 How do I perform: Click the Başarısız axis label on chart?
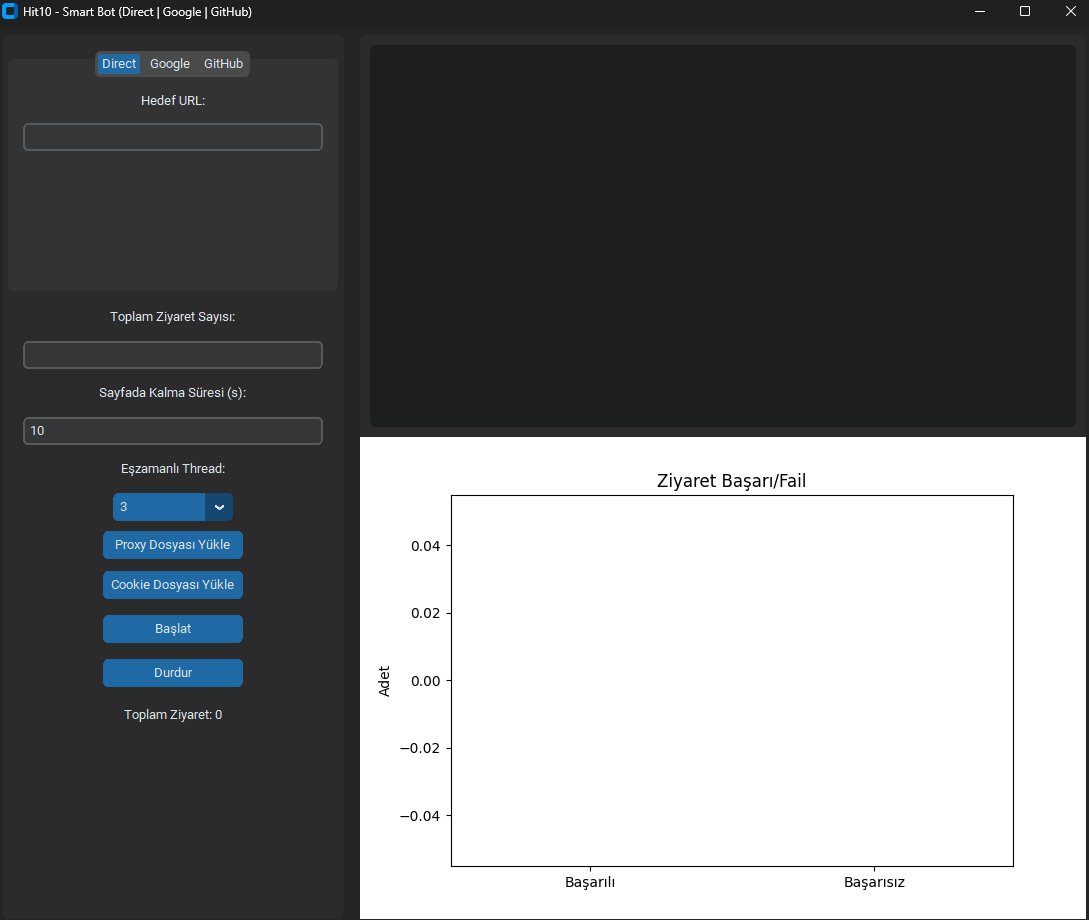[874, 882]
